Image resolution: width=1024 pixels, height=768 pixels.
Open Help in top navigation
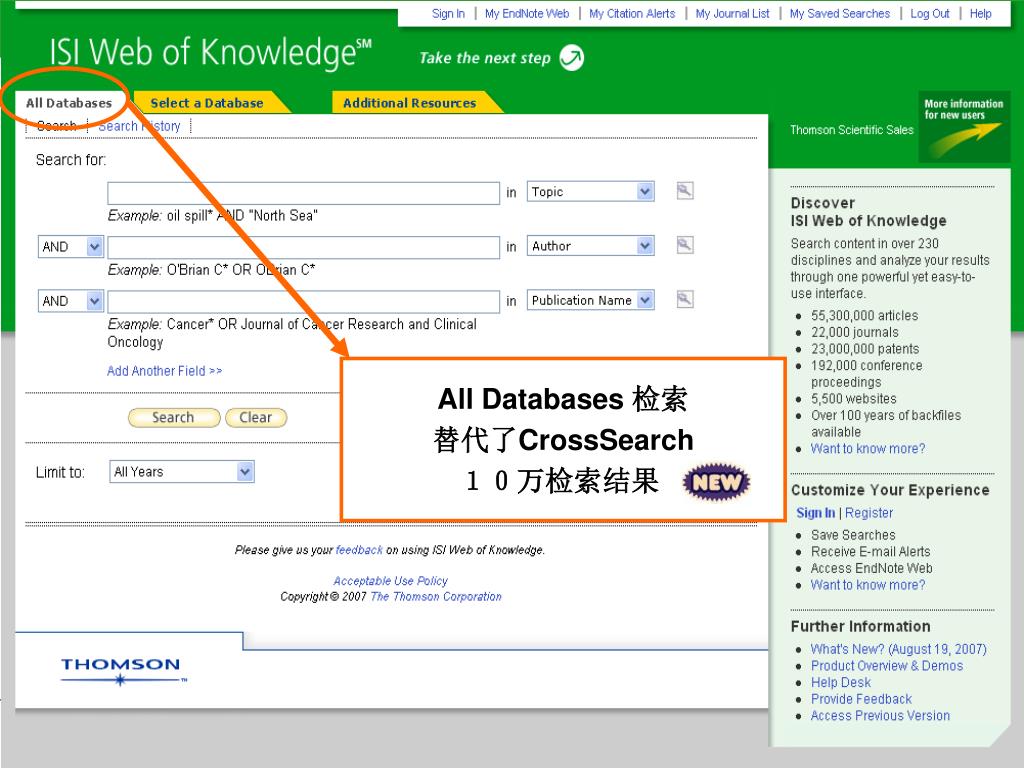[x=980, y=13]
